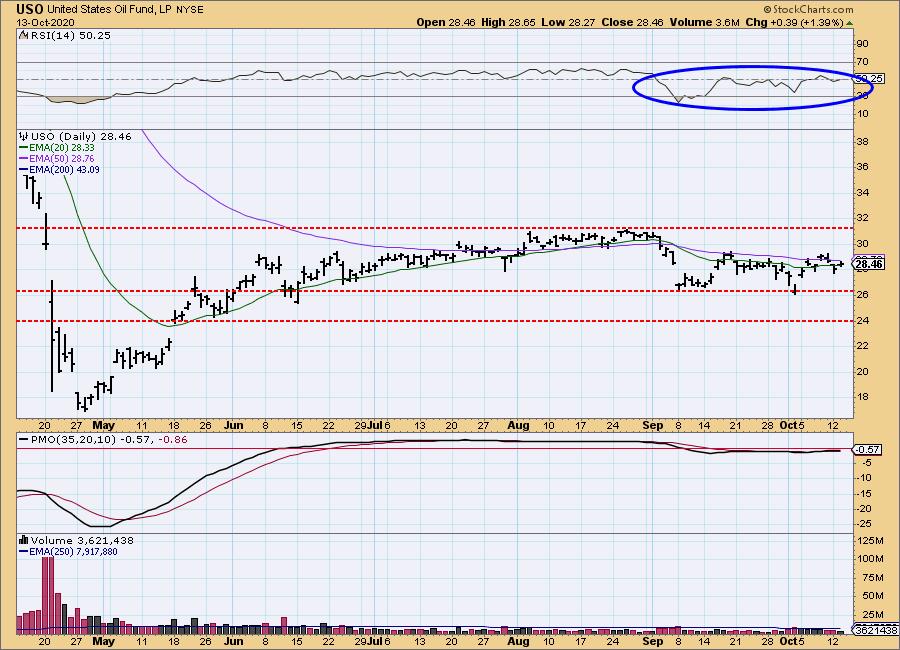Click the USO (Daily) 28.46 legend label
The width and height of the screenshot is (900, 650).
(81, 137)
